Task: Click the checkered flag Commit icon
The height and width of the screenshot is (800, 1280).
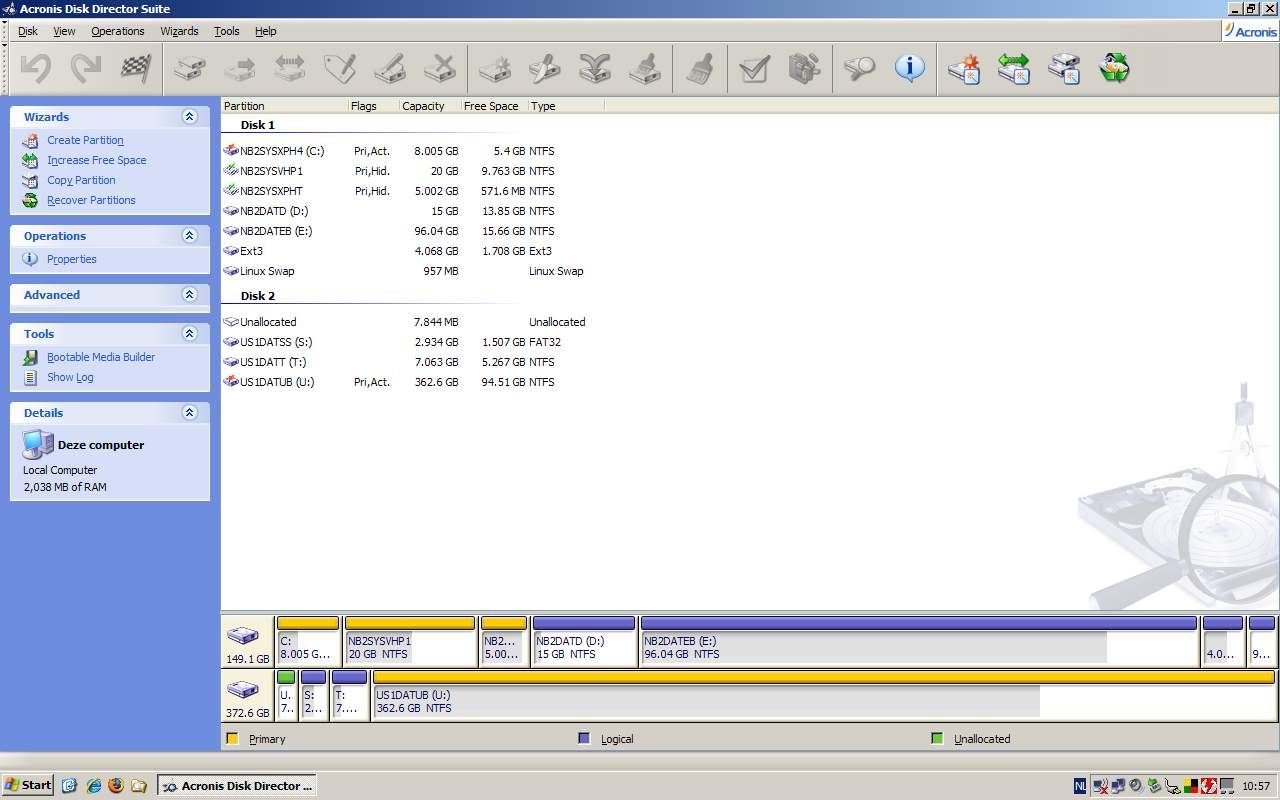Action: coord(136,68)
